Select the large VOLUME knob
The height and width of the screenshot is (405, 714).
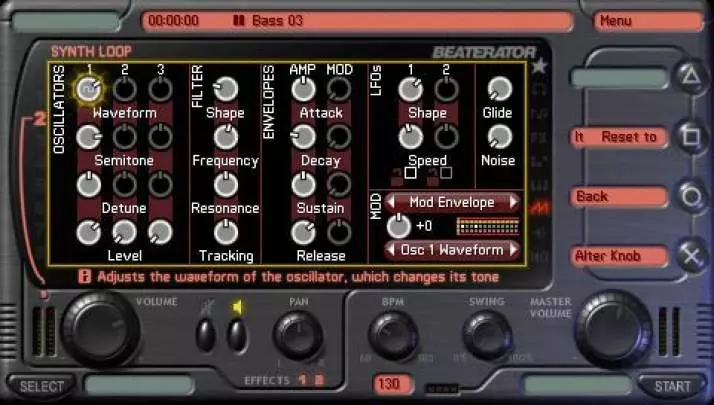click(x=101, y=329)
